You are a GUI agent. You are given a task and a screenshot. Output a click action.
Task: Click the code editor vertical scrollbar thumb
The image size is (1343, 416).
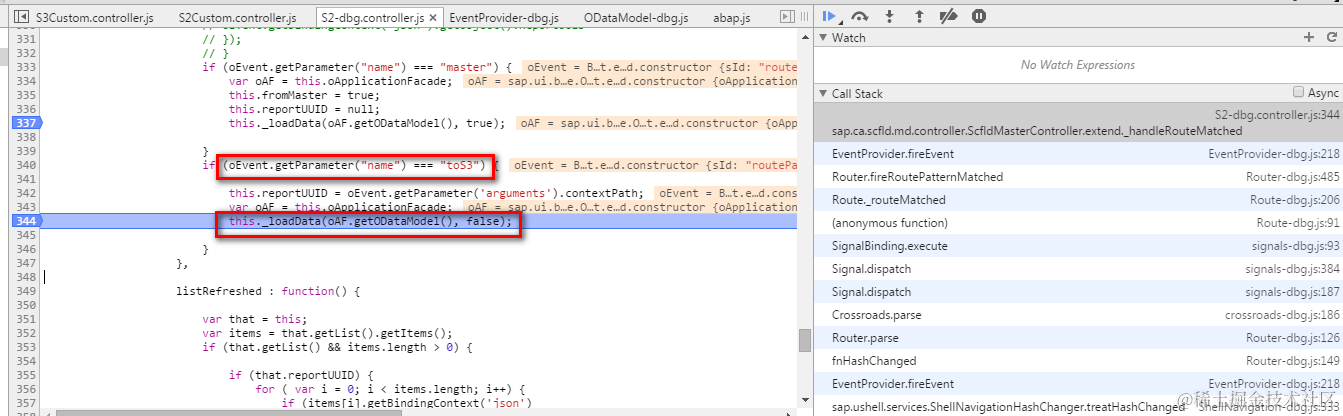coord(804,341)
